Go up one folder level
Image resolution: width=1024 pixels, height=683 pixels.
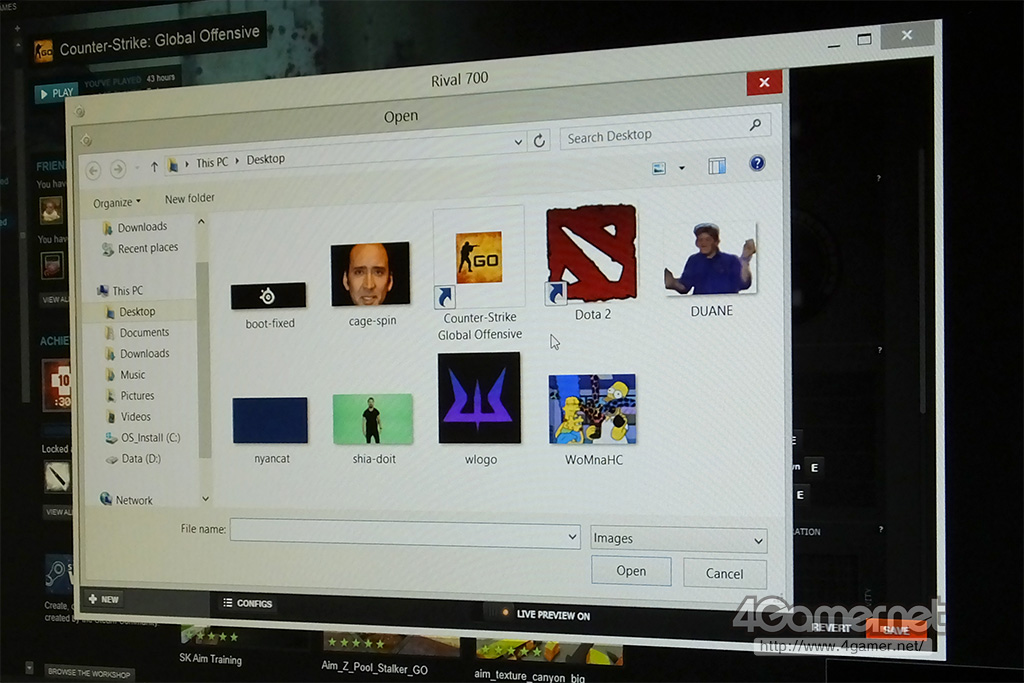[154, 167]
